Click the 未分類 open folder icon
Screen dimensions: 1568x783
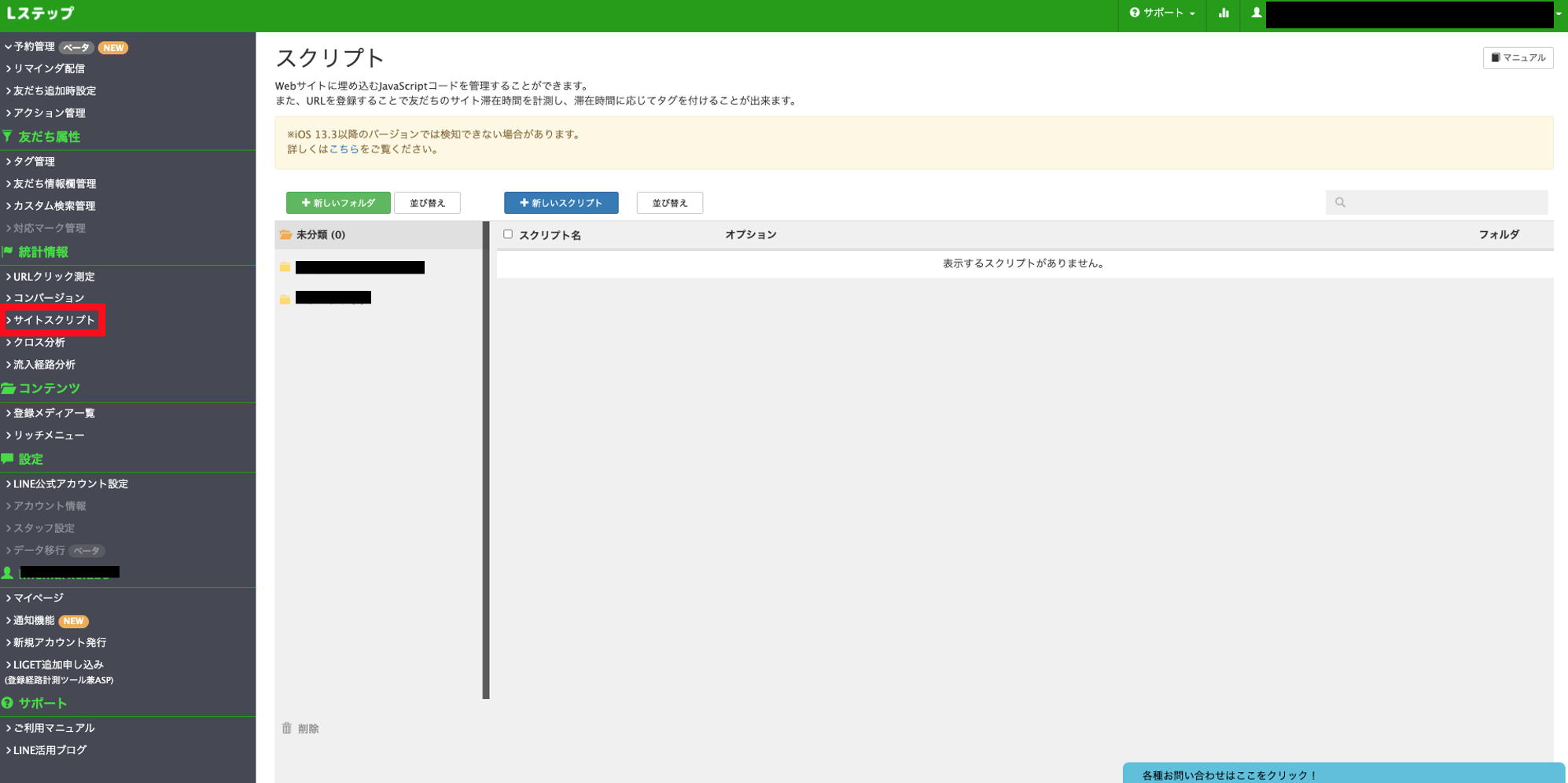point(285,235)
